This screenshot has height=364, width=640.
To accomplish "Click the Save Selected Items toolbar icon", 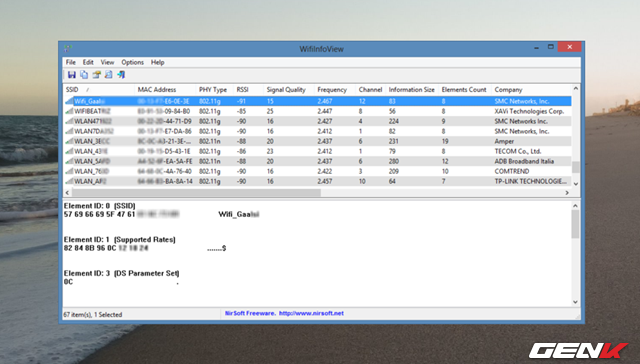I will pyautogui.click(x=71, y=75).
